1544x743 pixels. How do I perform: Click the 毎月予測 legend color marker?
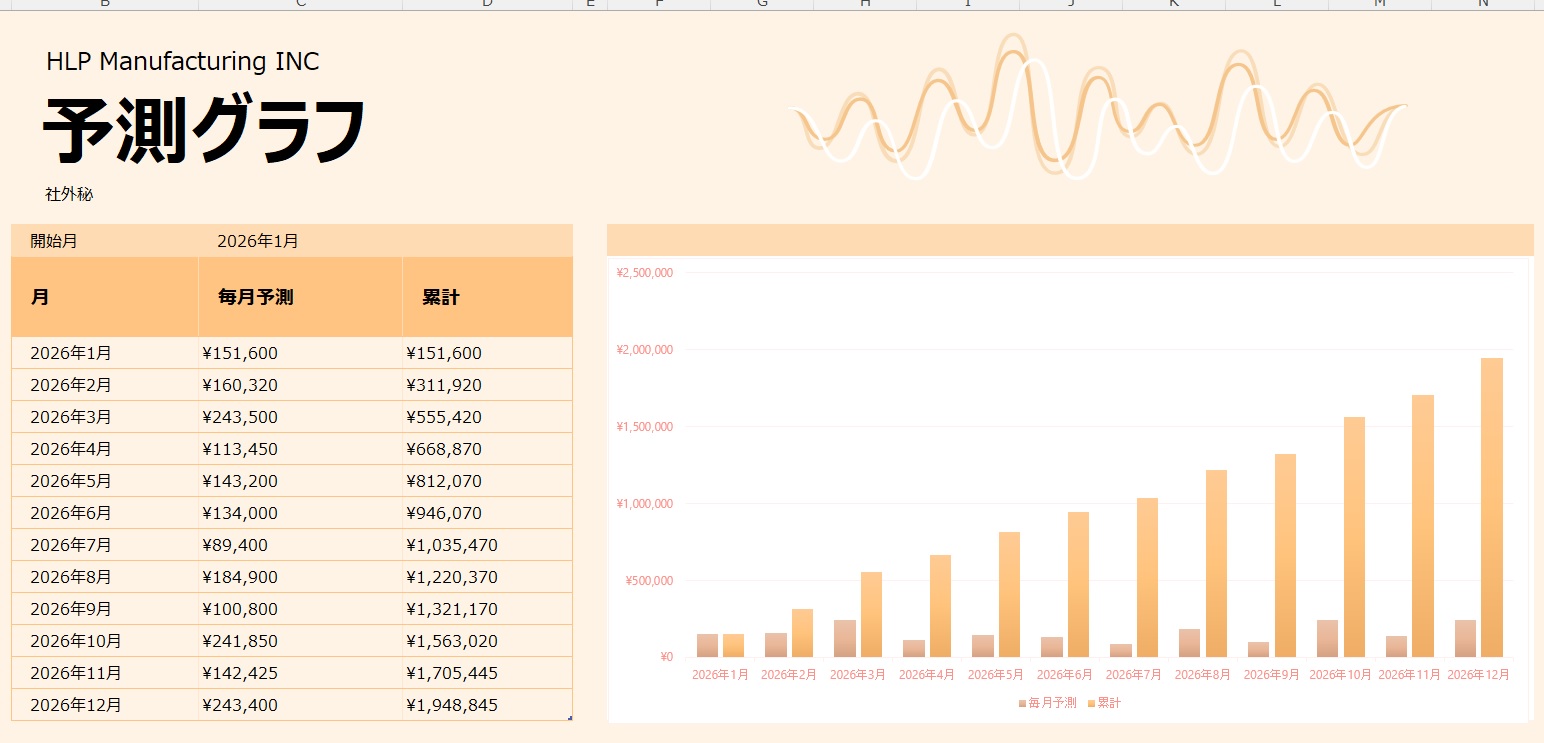coord(1022,704)
